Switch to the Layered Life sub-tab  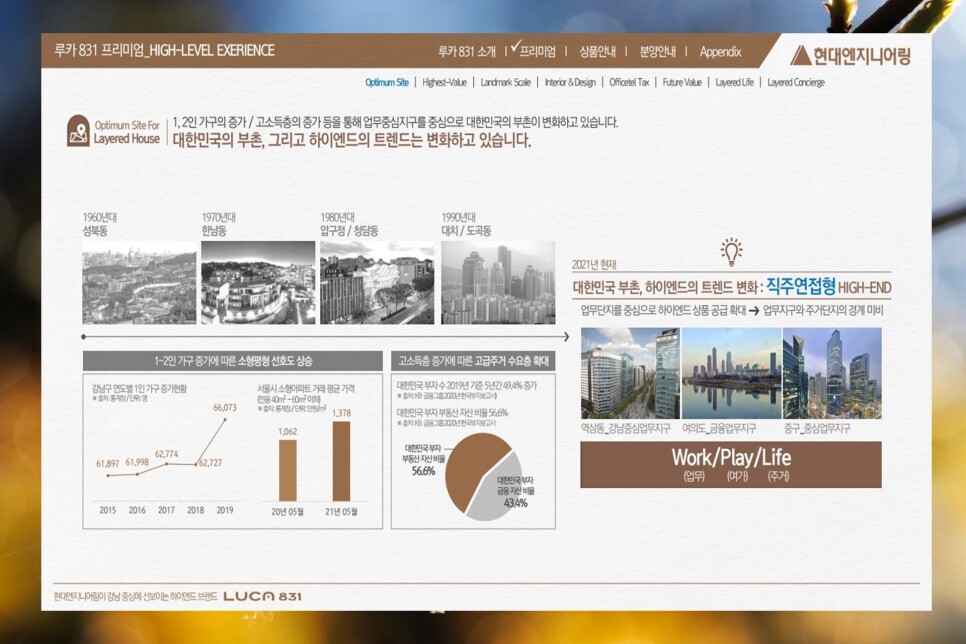coord(734,82)
